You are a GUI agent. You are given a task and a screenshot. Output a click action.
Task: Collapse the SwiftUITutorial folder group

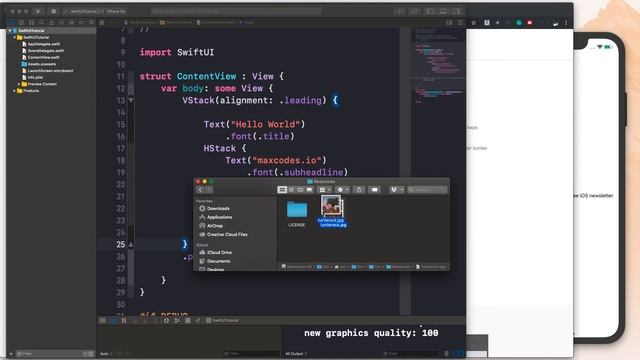point(15,37)
